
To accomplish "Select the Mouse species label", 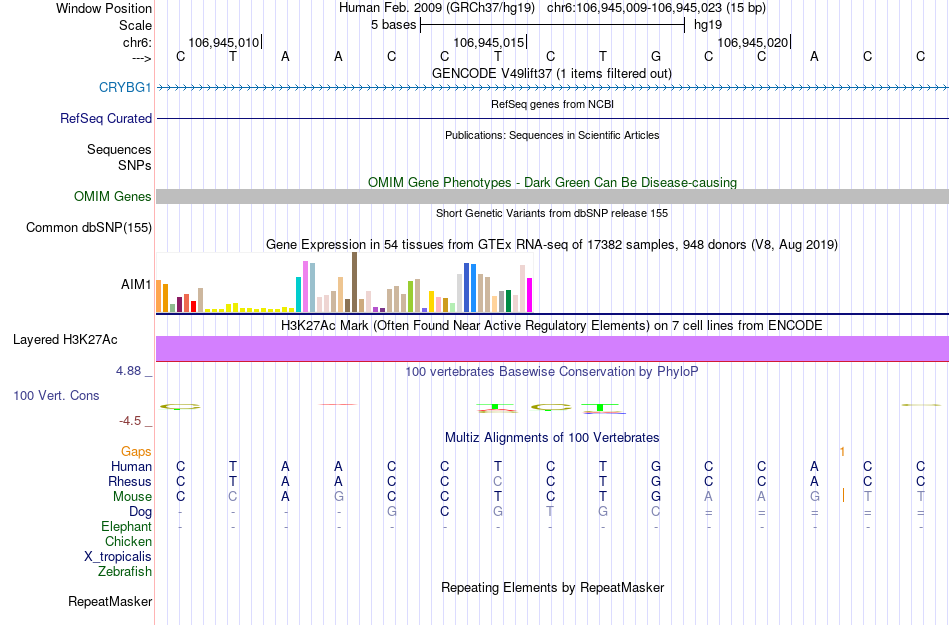I will click(x=132, y=497).
